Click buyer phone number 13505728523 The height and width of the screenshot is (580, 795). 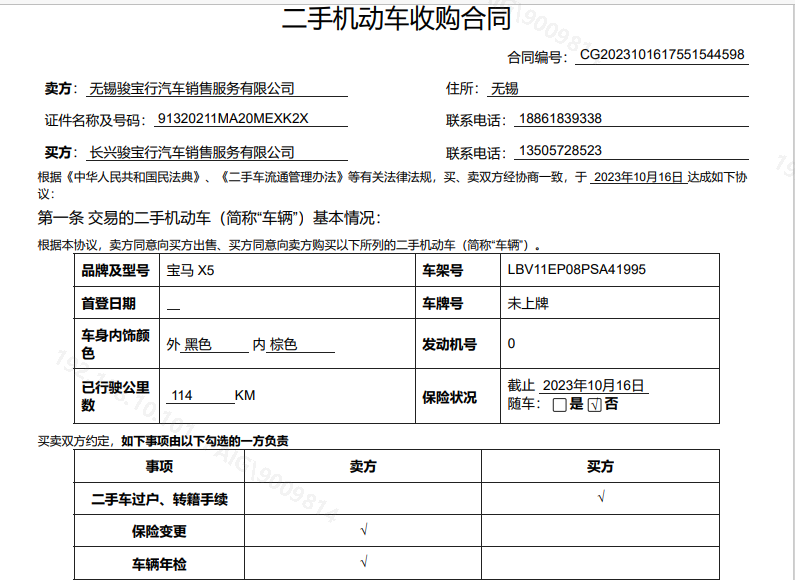(560, 151)
